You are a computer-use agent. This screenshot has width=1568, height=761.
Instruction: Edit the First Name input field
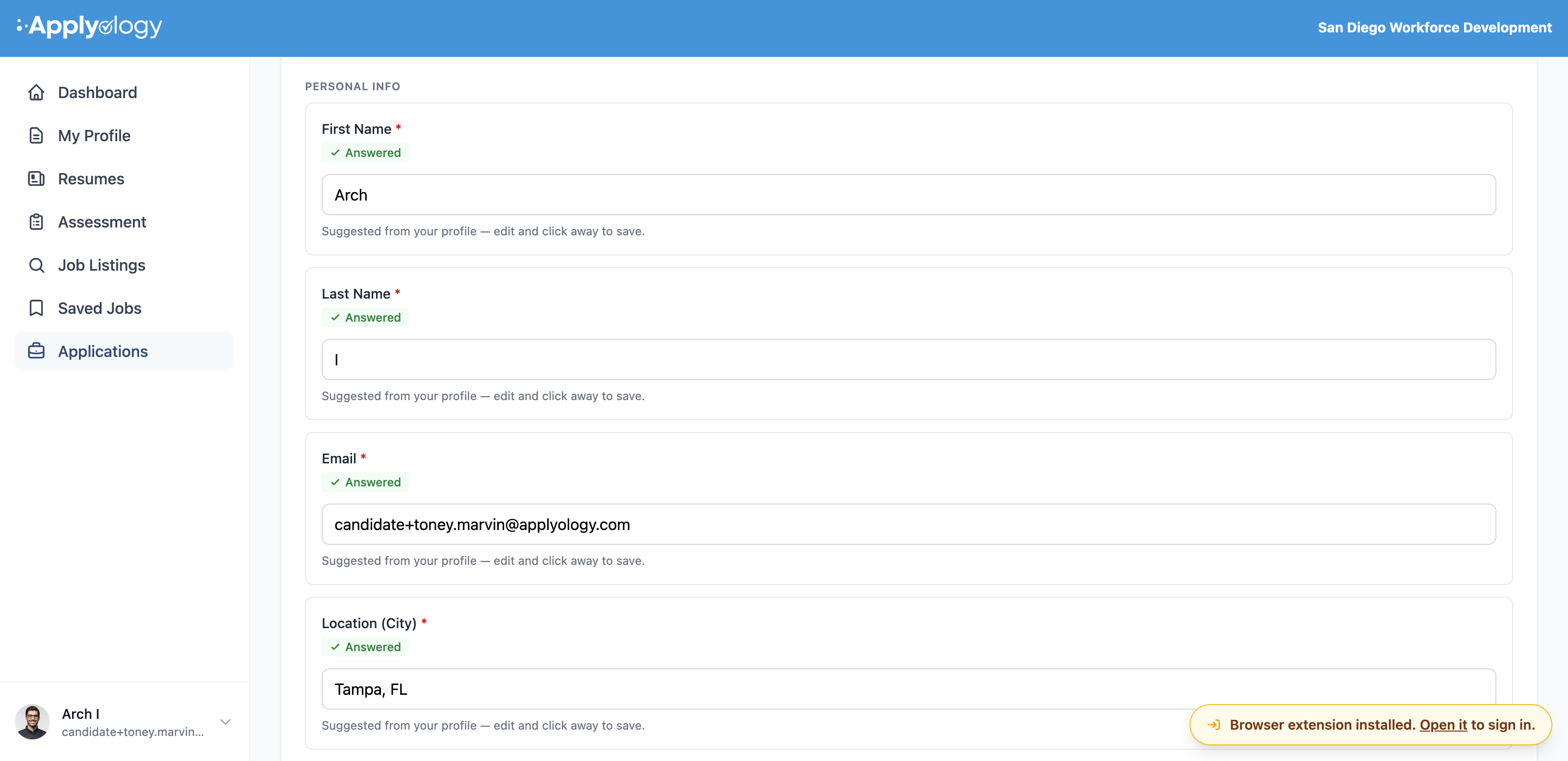tap(908, 195)
